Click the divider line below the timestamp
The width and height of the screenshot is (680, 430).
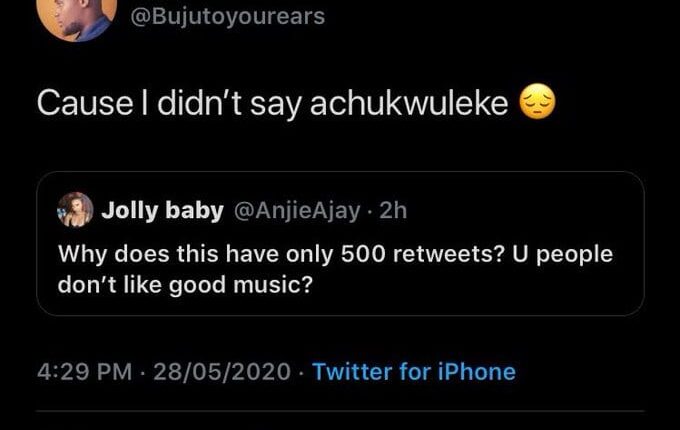tap(340, 412)
